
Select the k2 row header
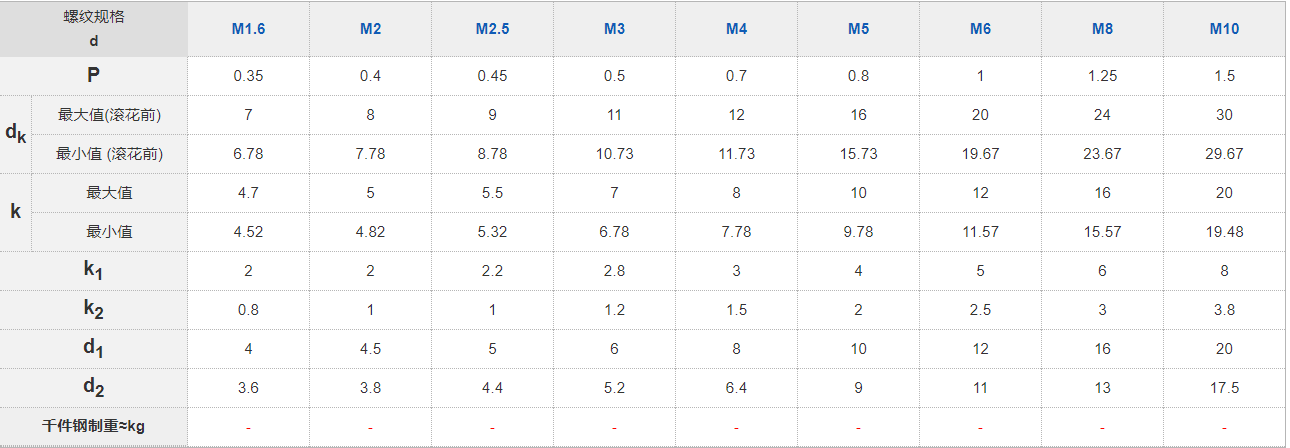94,310
